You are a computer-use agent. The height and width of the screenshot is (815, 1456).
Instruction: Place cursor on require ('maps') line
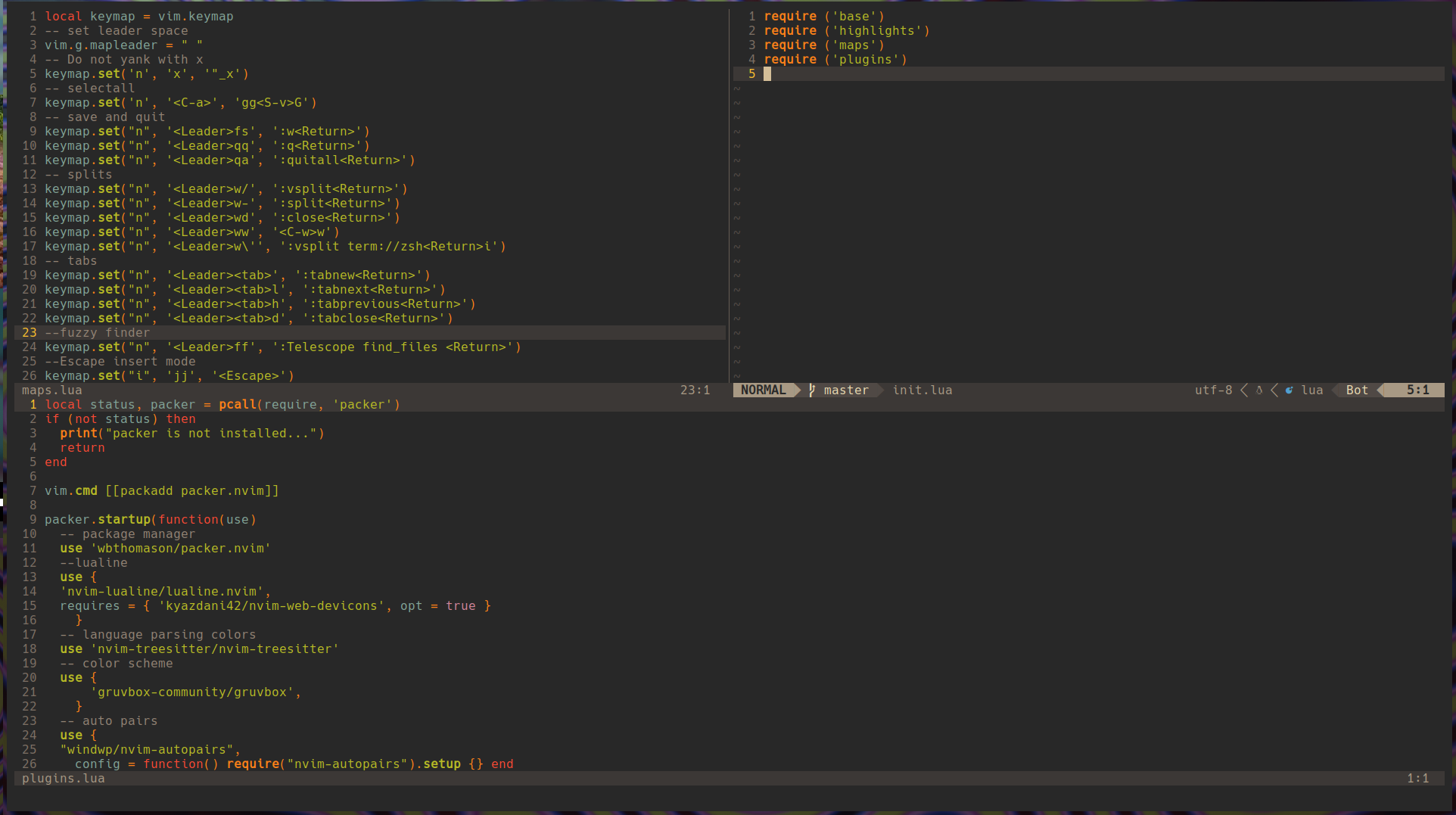tap(823, 45)
